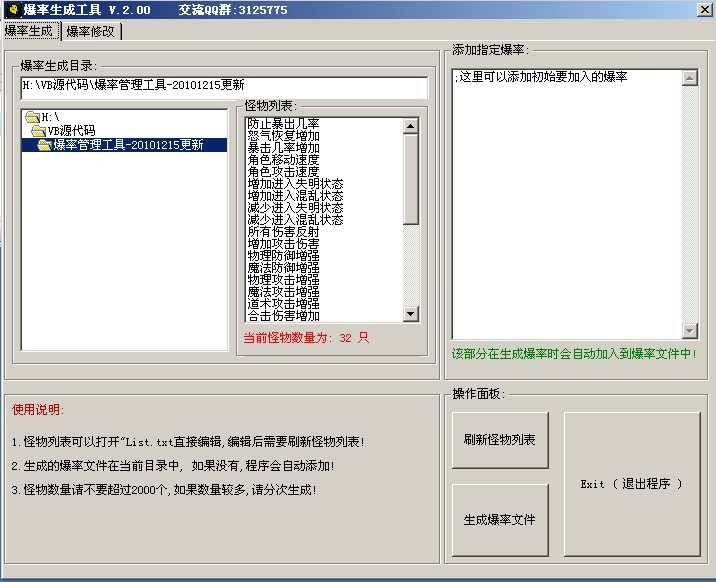716x582 pixels.
Task: Click the monster list scroll-up arrow
Action: pos(410,125)
